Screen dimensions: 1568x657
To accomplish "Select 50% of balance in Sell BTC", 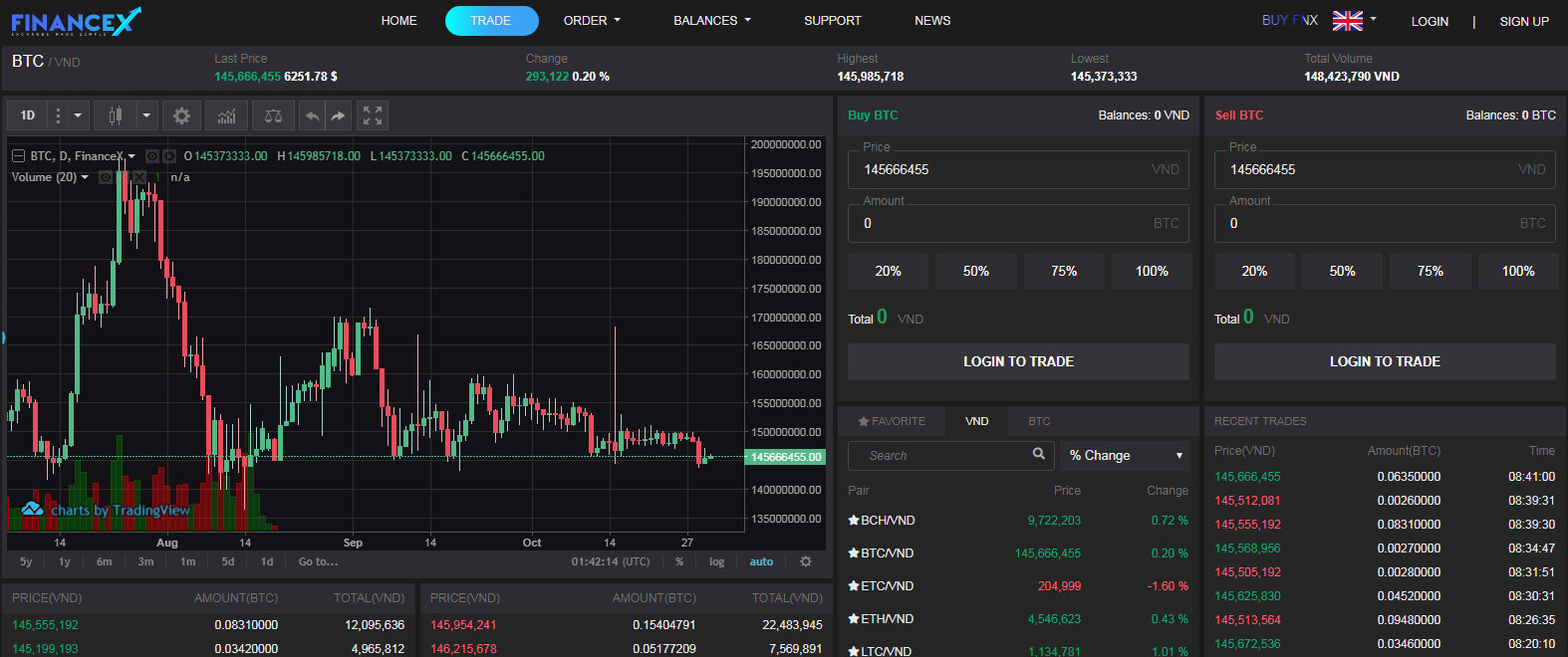I will tap(1342, 271).
